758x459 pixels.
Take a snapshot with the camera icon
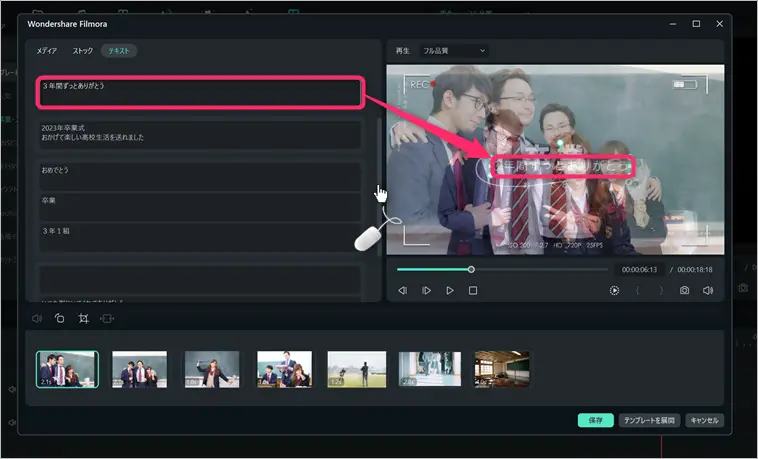point(685,290)
